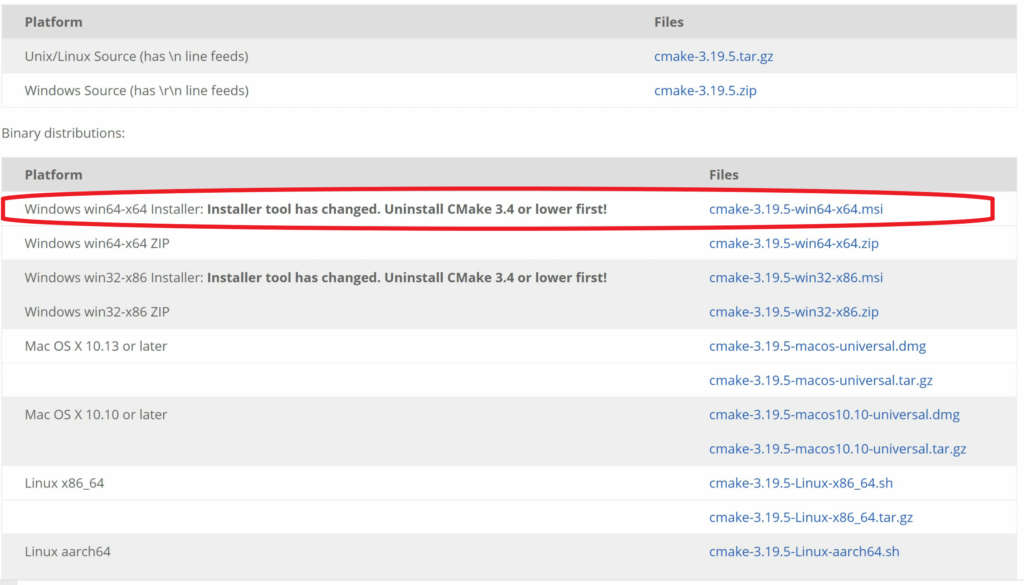This screenshot has width=1024, height=585.
Task: Click 'Windows win64-x64 Installer' platform text
Action: pyautogui.click(x=114, y=209)
